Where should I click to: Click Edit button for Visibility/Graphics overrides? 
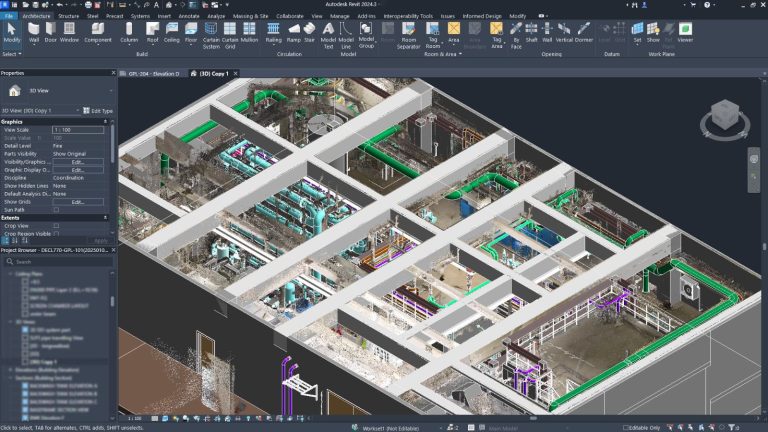point(76,161)
